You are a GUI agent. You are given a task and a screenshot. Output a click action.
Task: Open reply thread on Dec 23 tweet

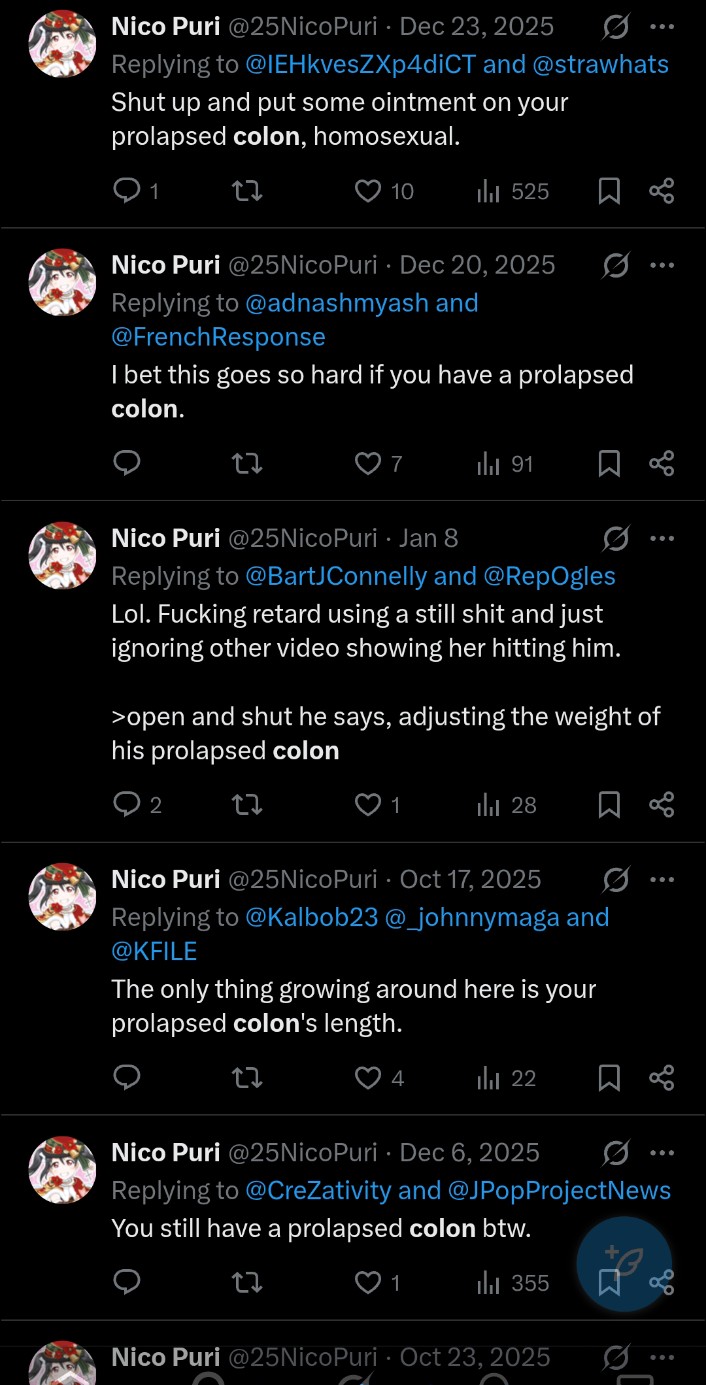point(137,191)
